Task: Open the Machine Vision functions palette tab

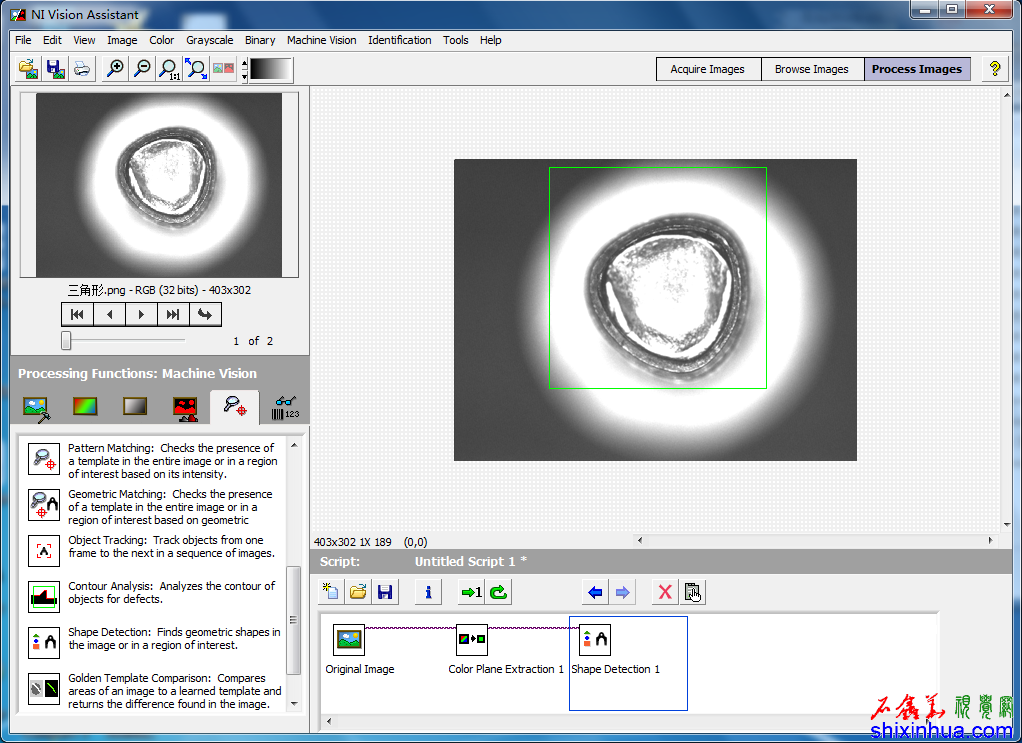Action: pos(235,407)
